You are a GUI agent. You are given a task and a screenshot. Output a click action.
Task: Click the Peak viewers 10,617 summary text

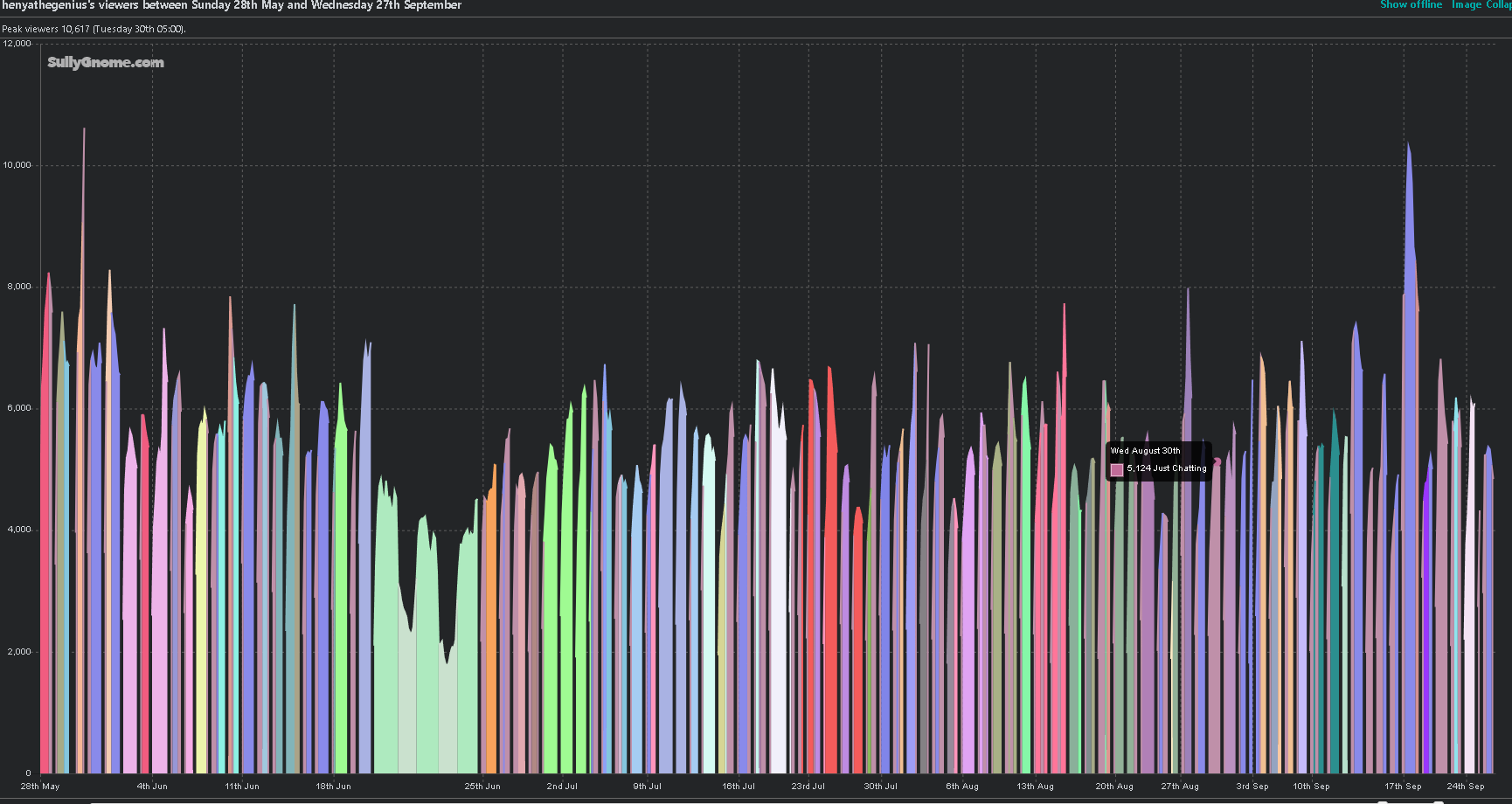click(94, 29)
